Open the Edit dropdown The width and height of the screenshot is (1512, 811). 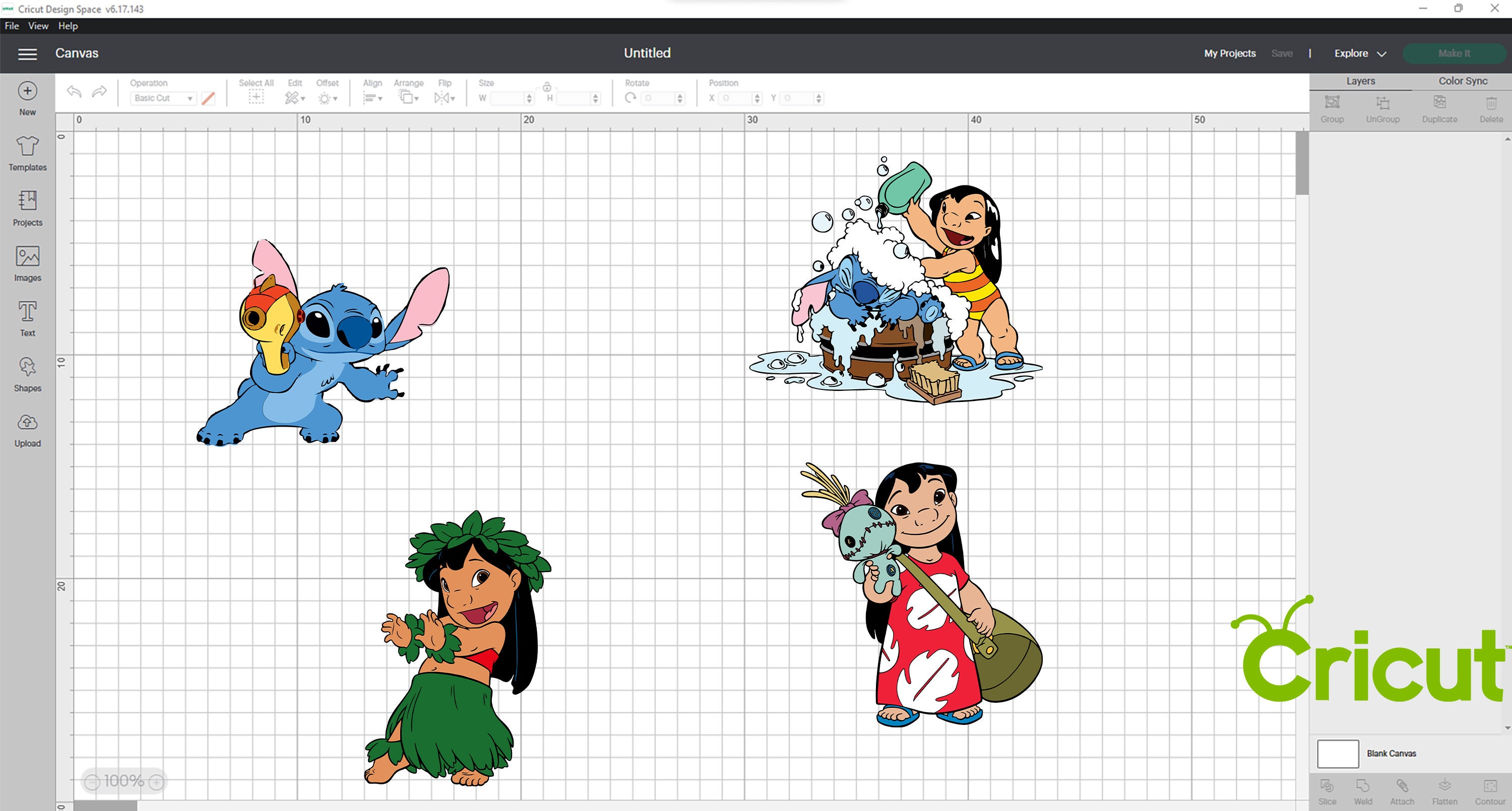pyautogui.click(x=295, y=98)
